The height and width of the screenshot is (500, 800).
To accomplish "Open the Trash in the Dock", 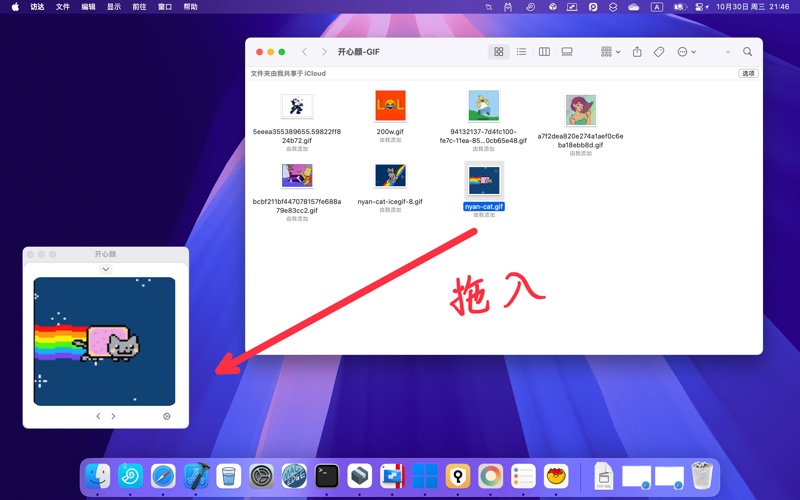I will pos(703,476).
